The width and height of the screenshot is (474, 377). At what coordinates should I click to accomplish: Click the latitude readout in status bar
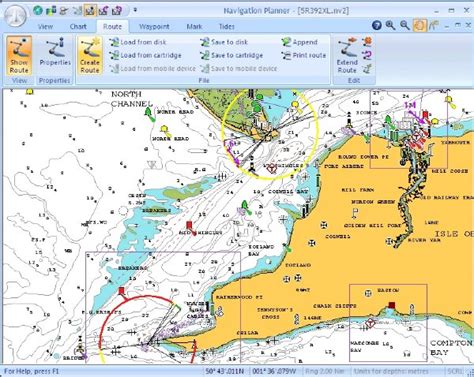(x=224, y=371)
